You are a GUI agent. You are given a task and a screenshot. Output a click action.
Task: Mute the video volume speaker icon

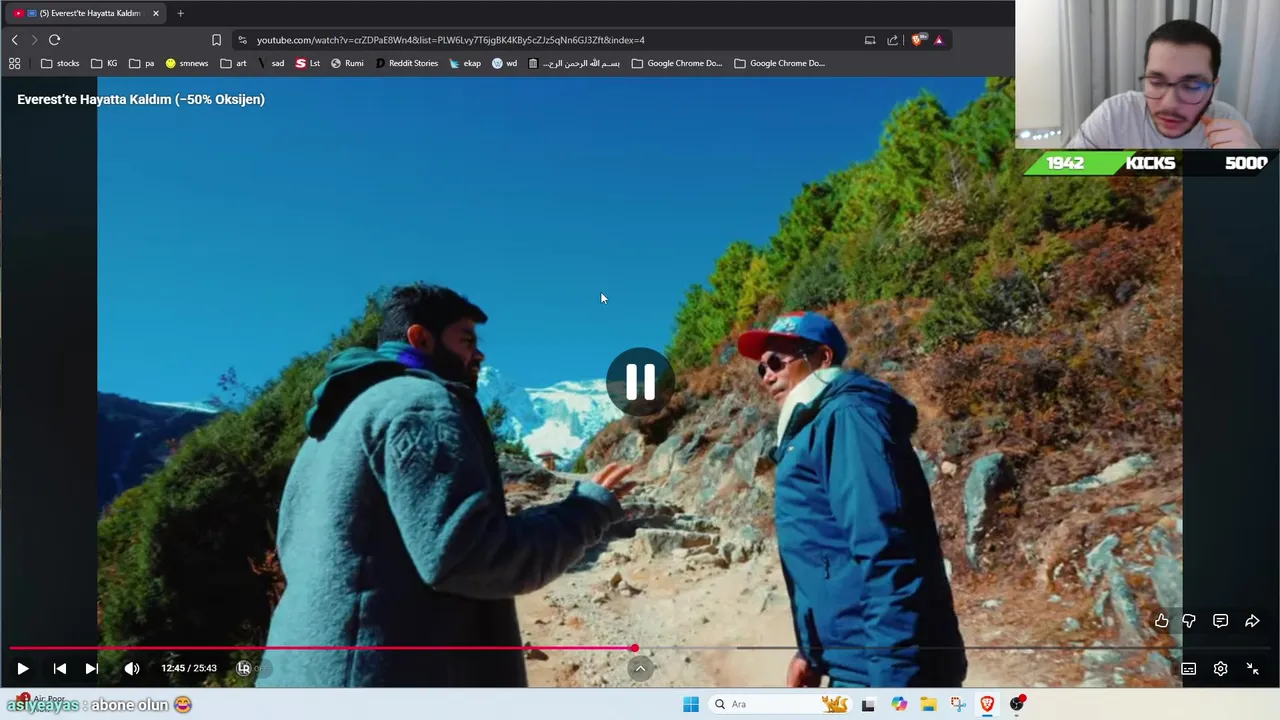(x=131, y=669)
